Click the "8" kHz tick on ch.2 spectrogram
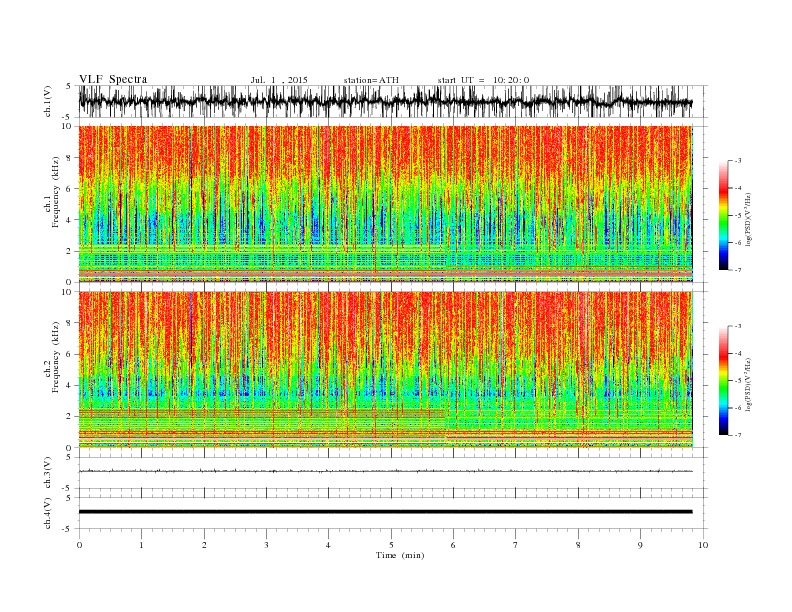Image resolution: width=792 pixels, height=612 pixels. coord(70,323)
